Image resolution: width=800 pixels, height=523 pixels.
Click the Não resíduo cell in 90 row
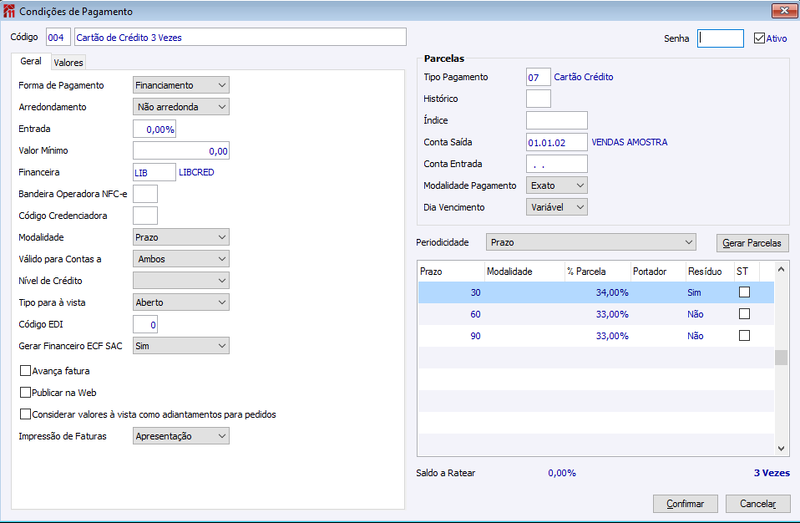coord(695,336)
